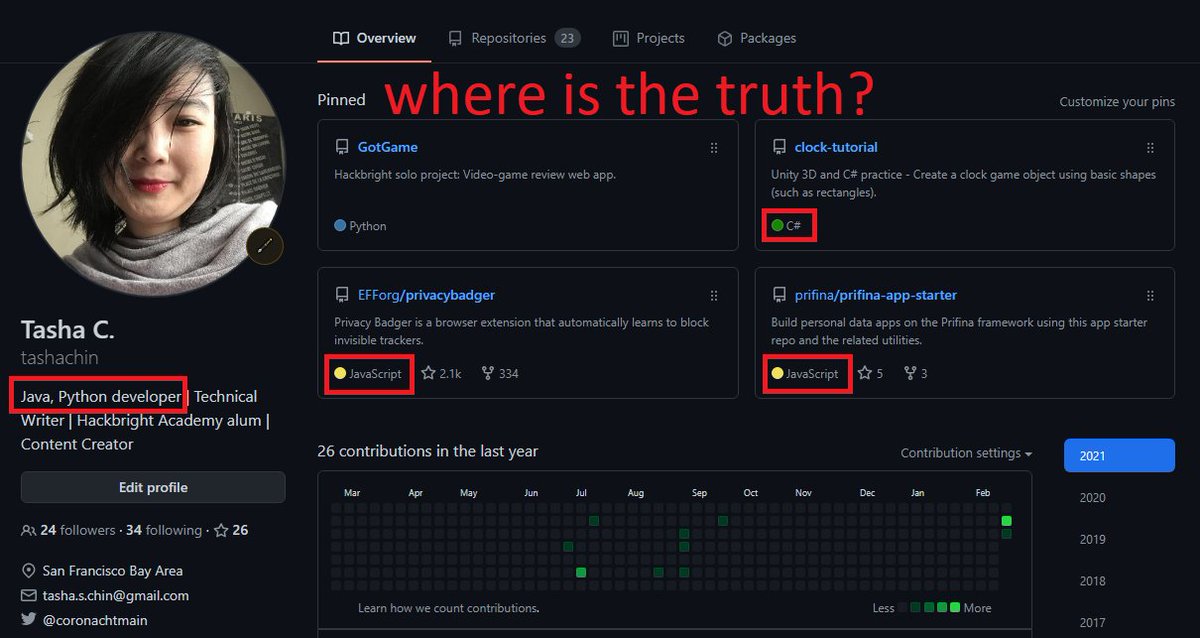Click the GotGame drag handle
The width and height of the screenshot is (1200, 638).
pyautogui.click(x=714, y=147)
